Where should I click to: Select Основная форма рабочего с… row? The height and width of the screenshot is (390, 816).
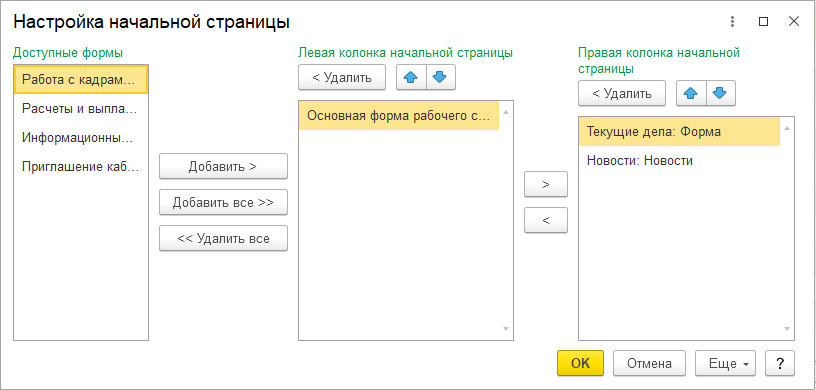[399, 116]
